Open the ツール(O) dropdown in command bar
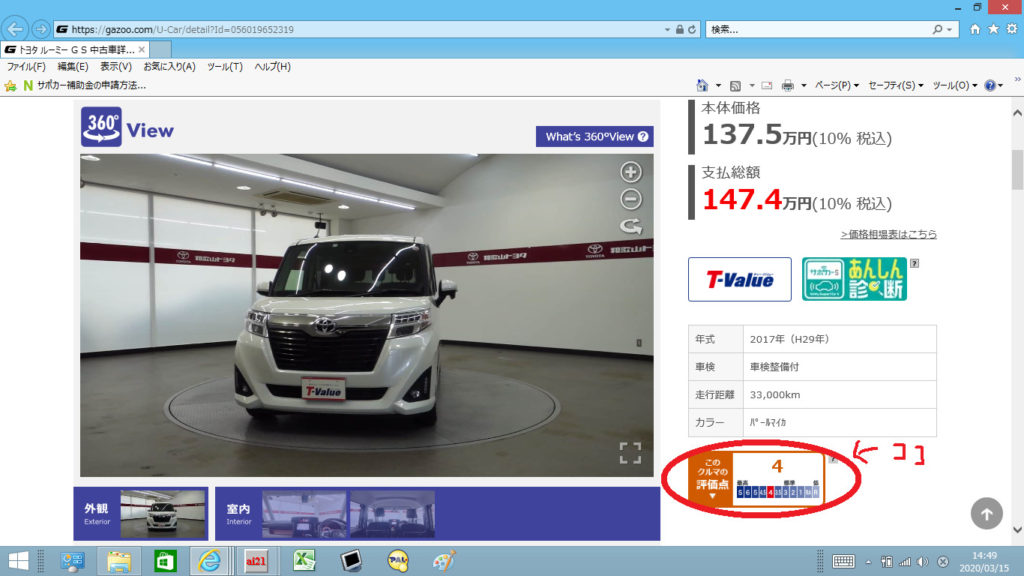The image size is (1024, 576). pos(955,86)
